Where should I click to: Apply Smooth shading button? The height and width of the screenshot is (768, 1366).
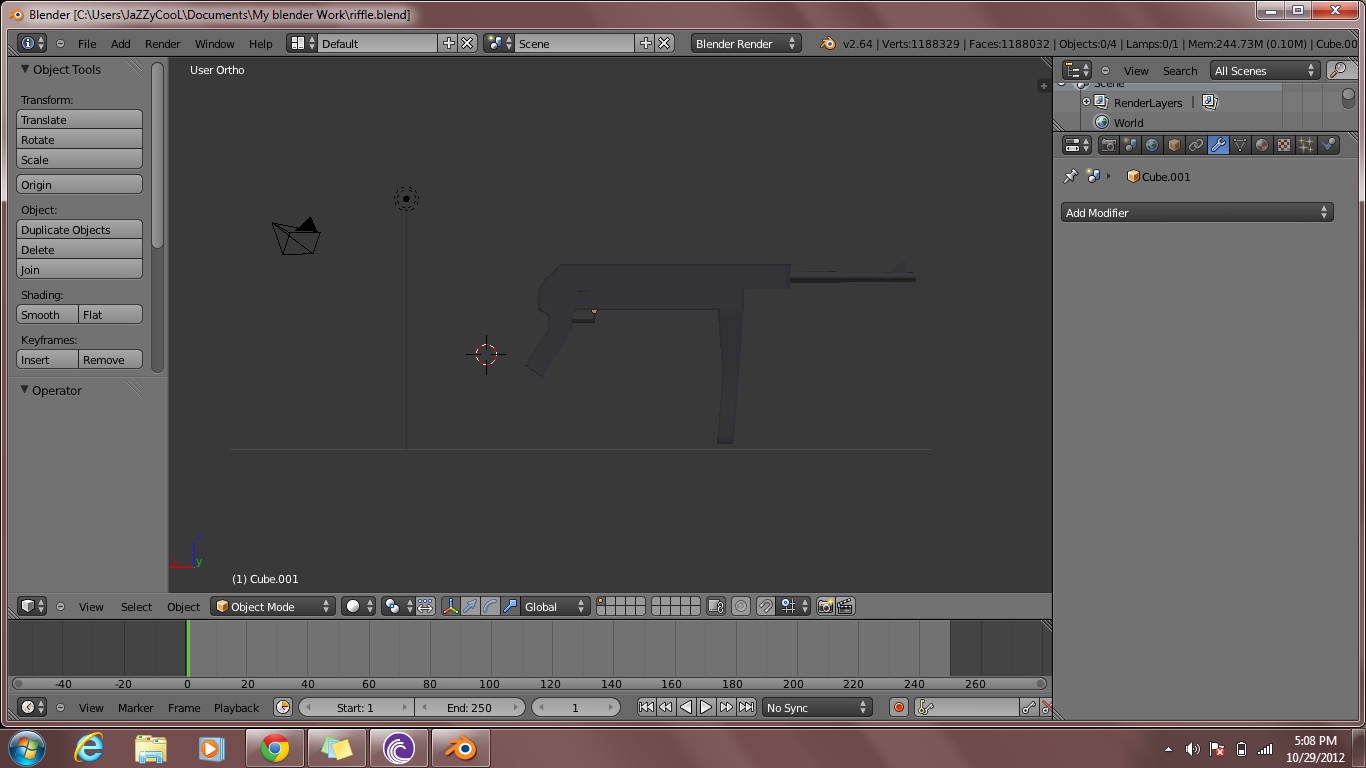pos(47,314)
